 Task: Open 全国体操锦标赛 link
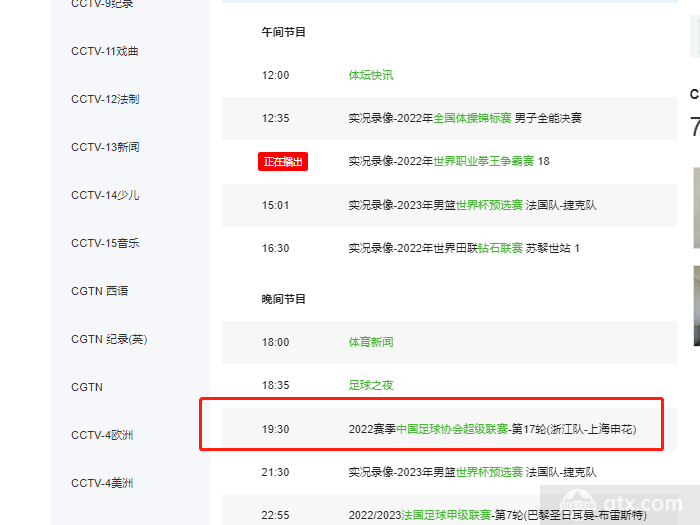[x=472, y=118]
